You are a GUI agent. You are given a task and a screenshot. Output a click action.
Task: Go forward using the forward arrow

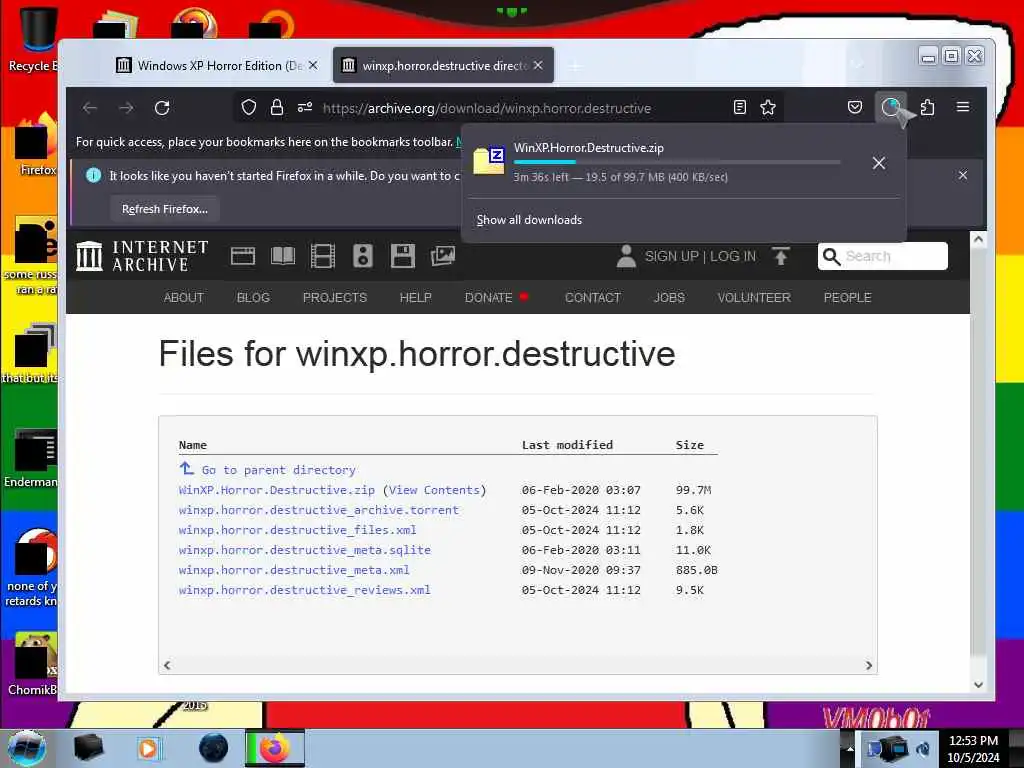[126, 108]
